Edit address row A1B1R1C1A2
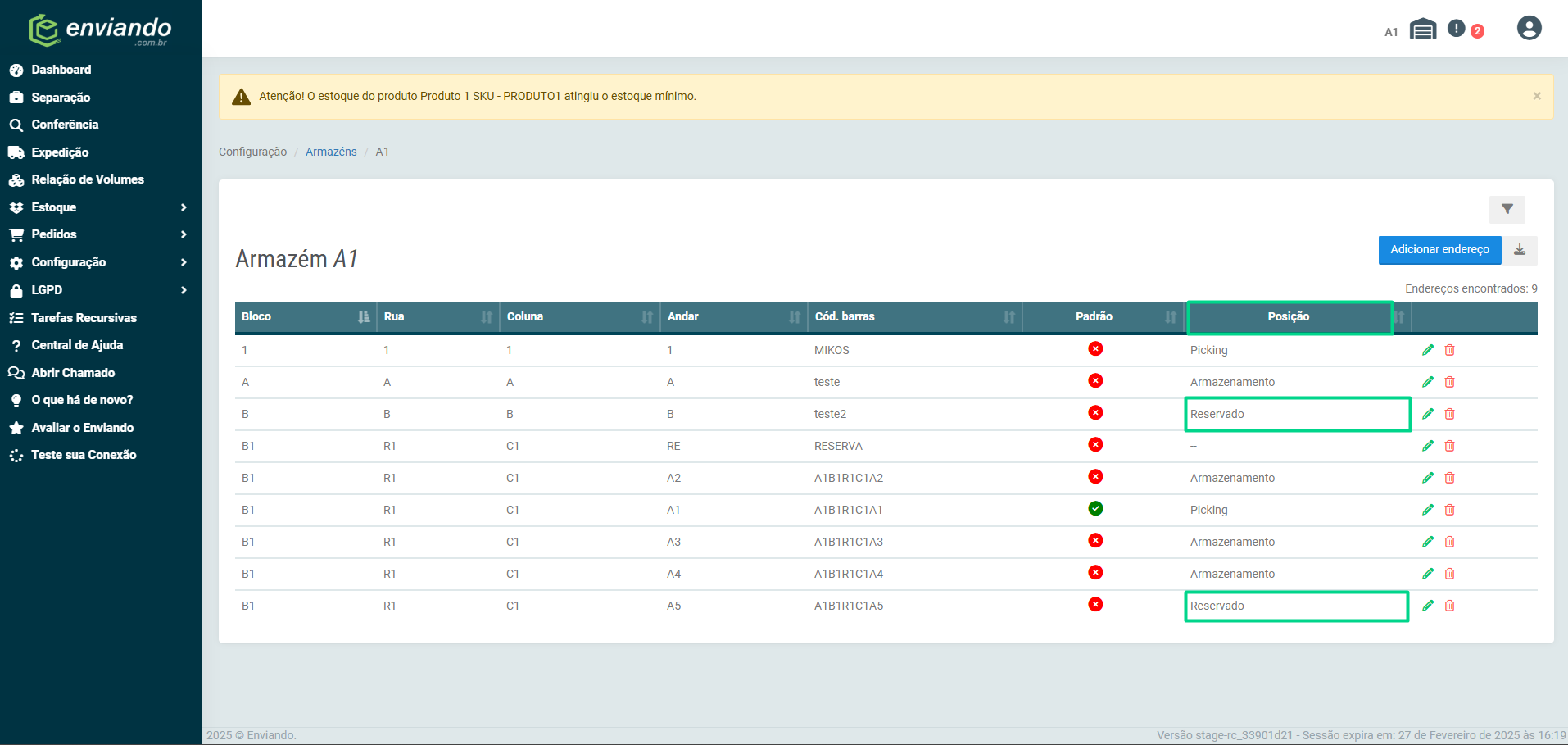1568x745 pixels. (x=1428, y=478)
